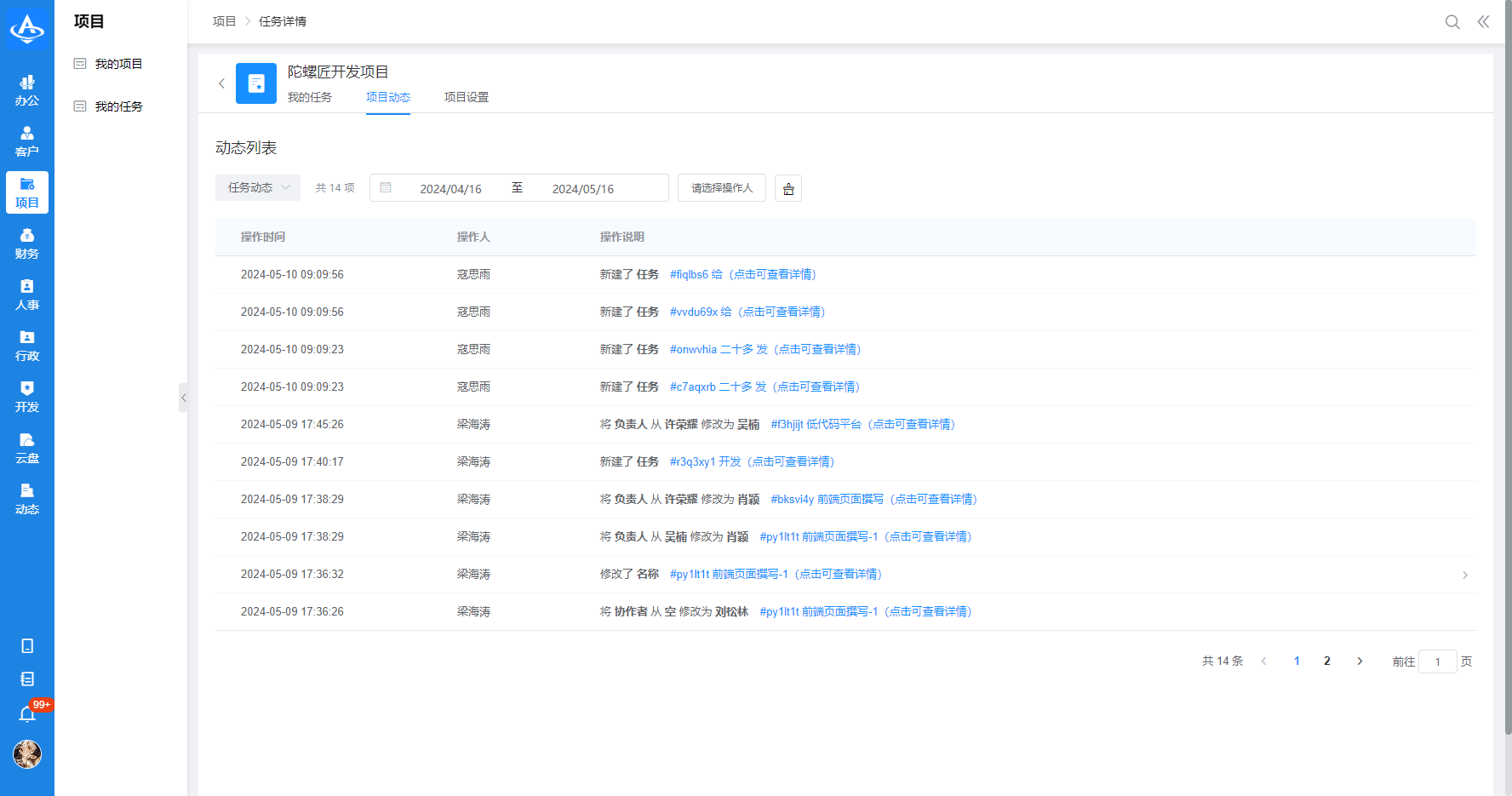Click the search magnifier icon

click(x=1452, y=22)
